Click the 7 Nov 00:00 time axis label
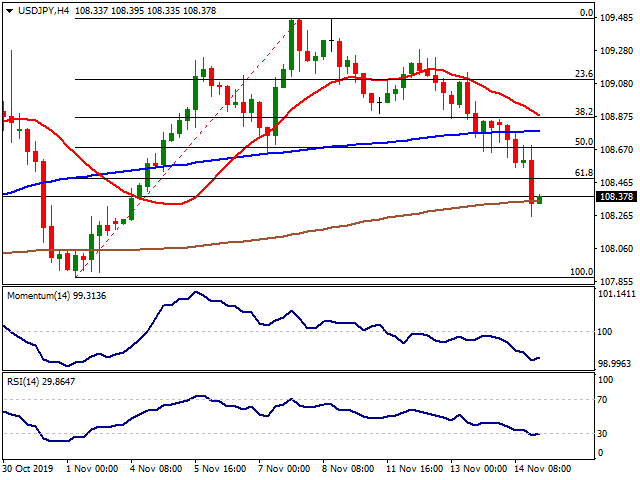640x480 pixels. pos(284,469)
